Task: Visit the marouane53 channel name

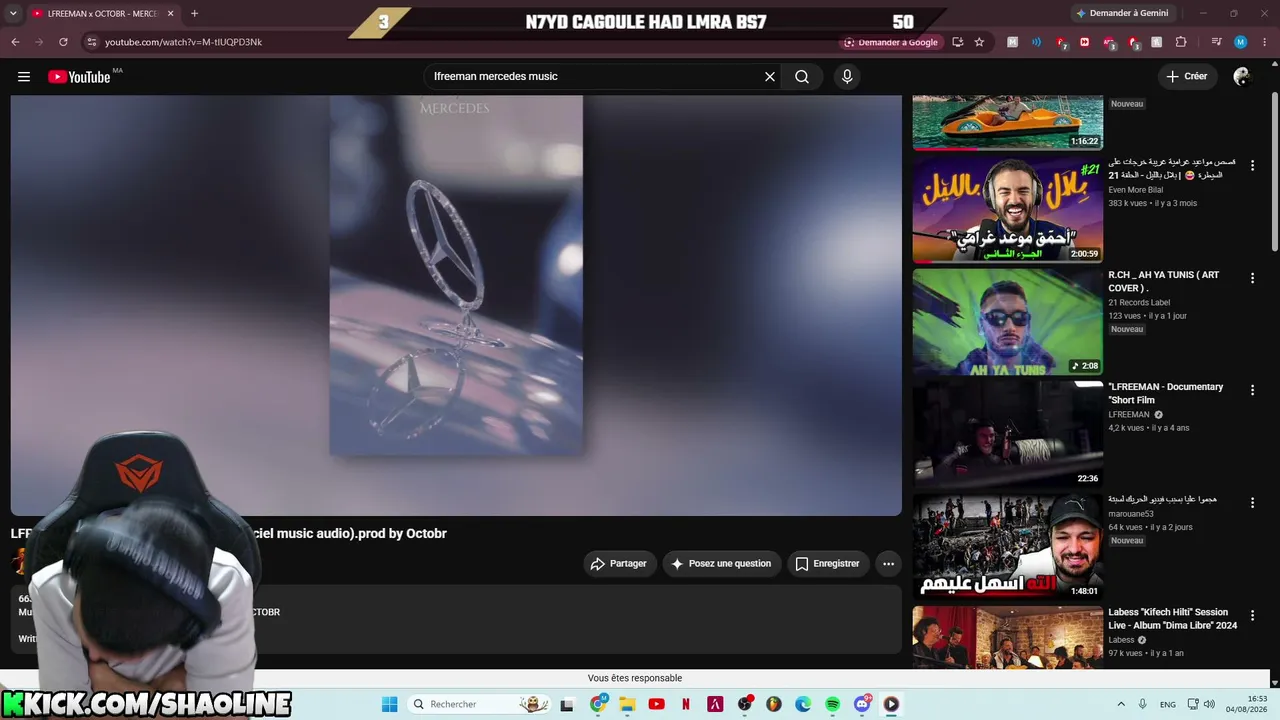Action: coord(1131,514)
